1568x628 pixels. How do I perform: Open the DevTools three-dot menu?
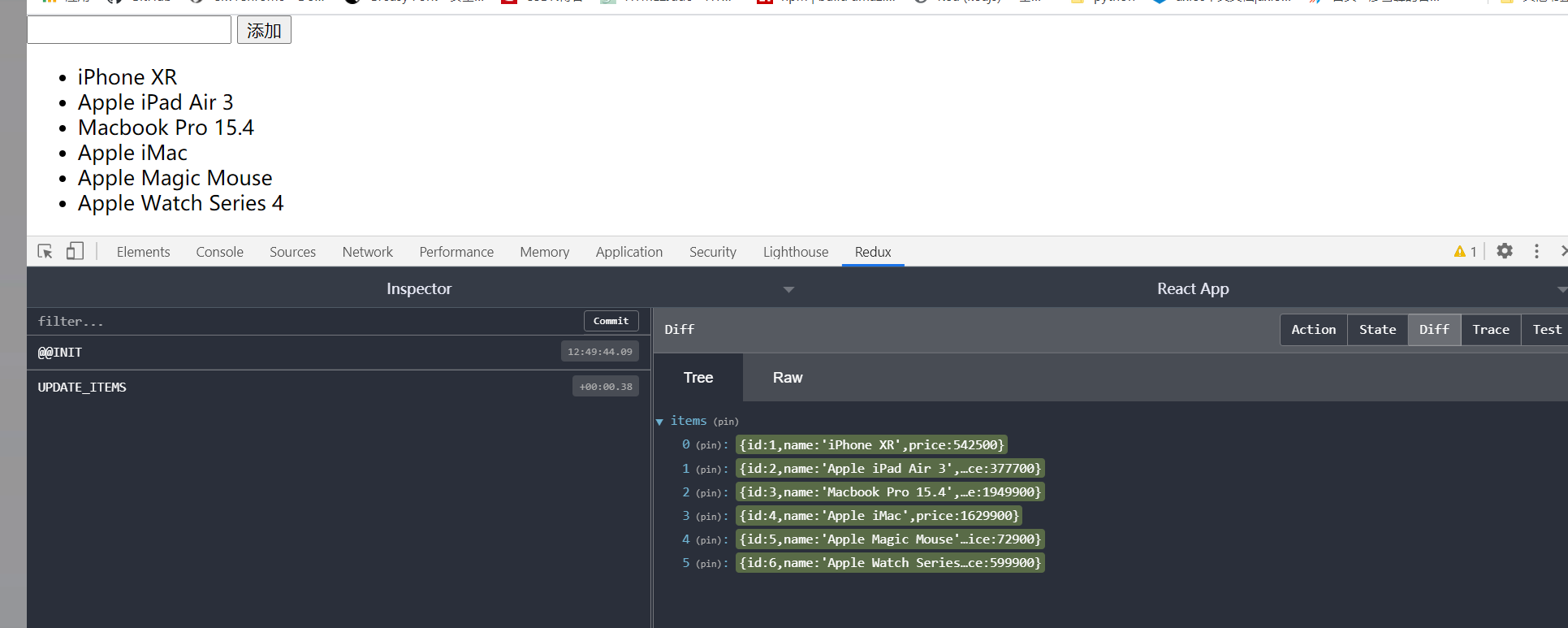point(1536,251)
